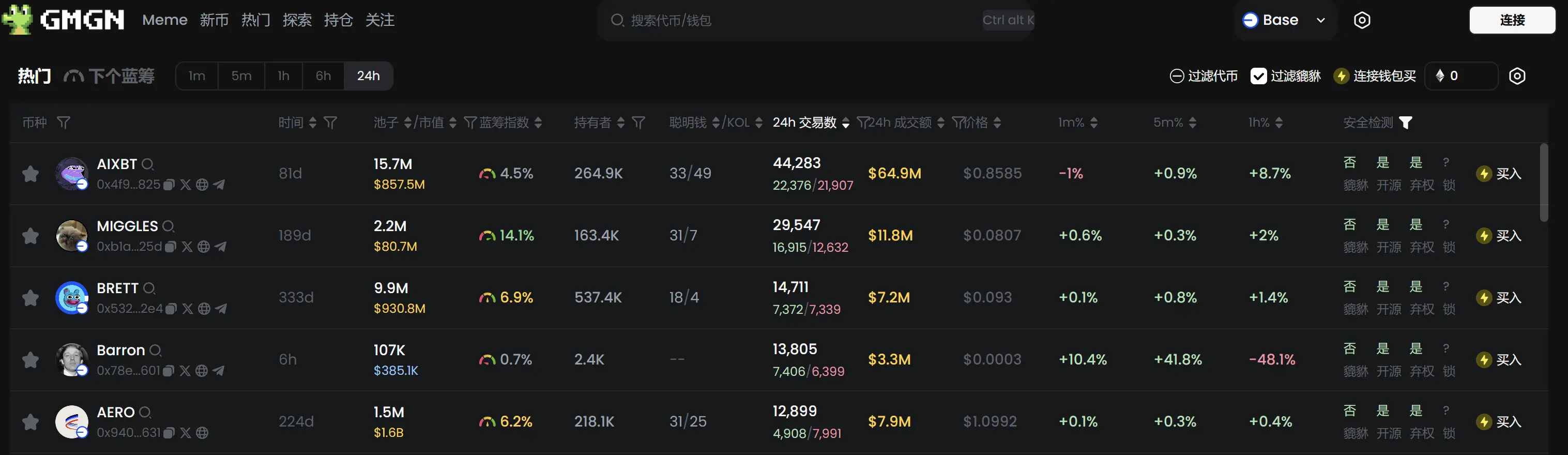
Task: Select the 1h timeframe tab
Action: 283,76
